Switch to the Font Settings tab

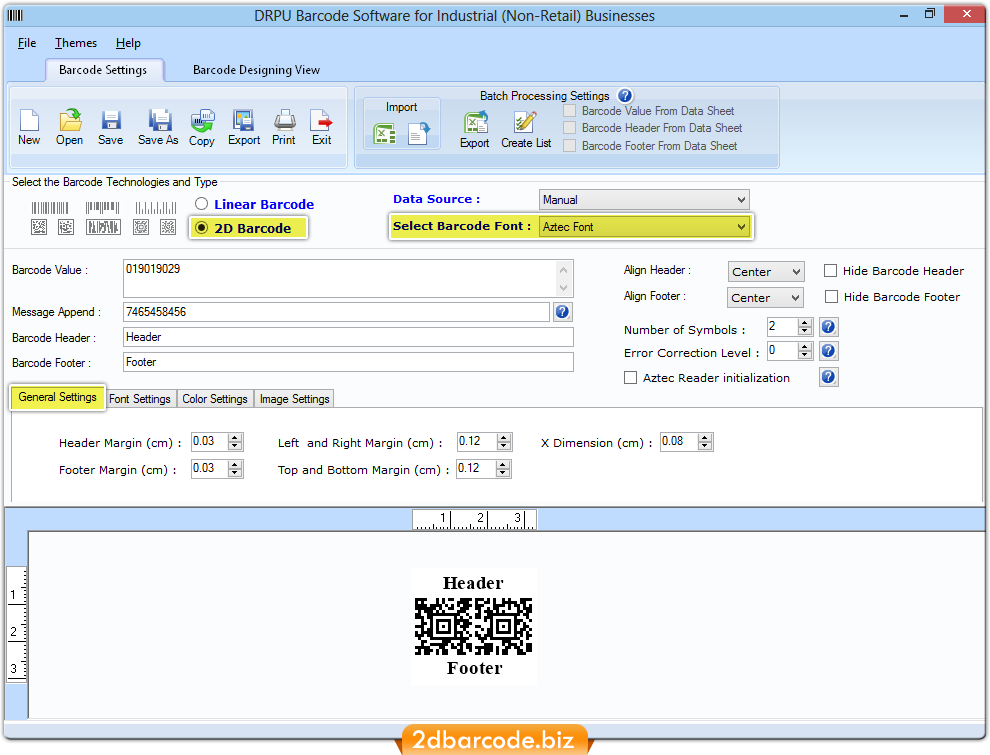(x=140, y=399)
